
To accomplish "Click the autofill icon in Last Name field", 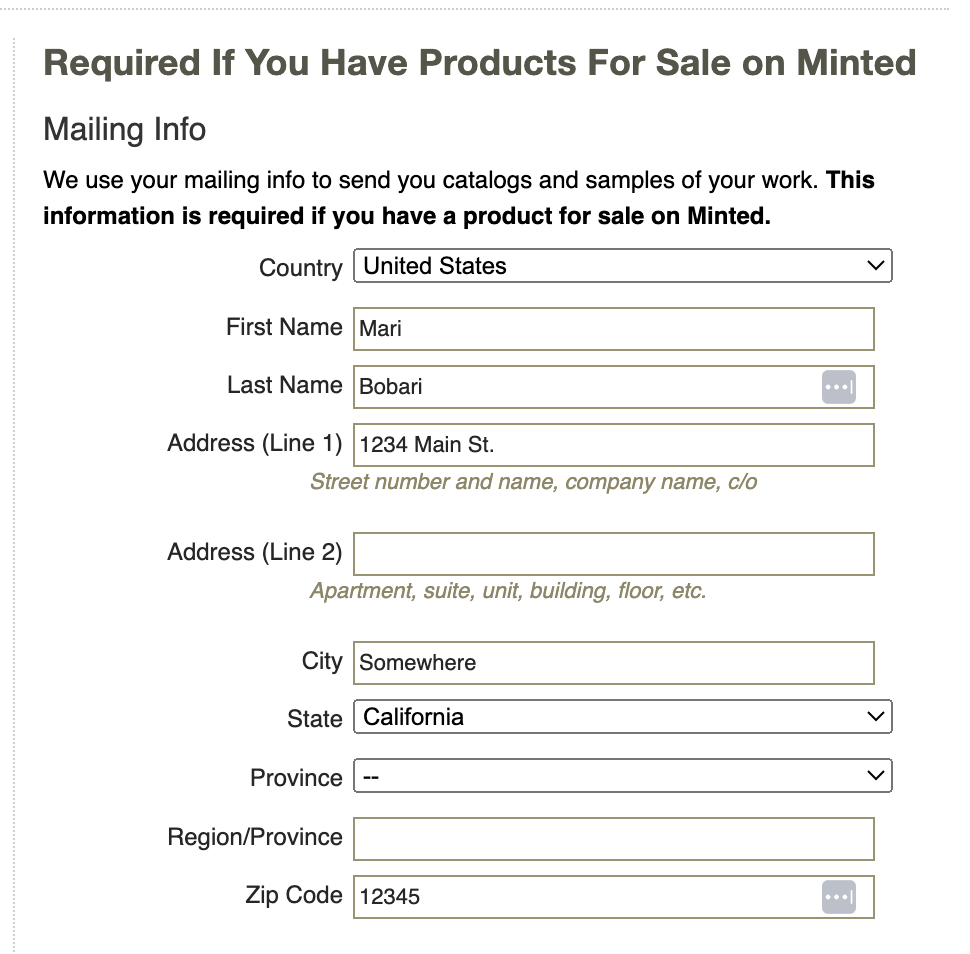I will click(838, 387).
